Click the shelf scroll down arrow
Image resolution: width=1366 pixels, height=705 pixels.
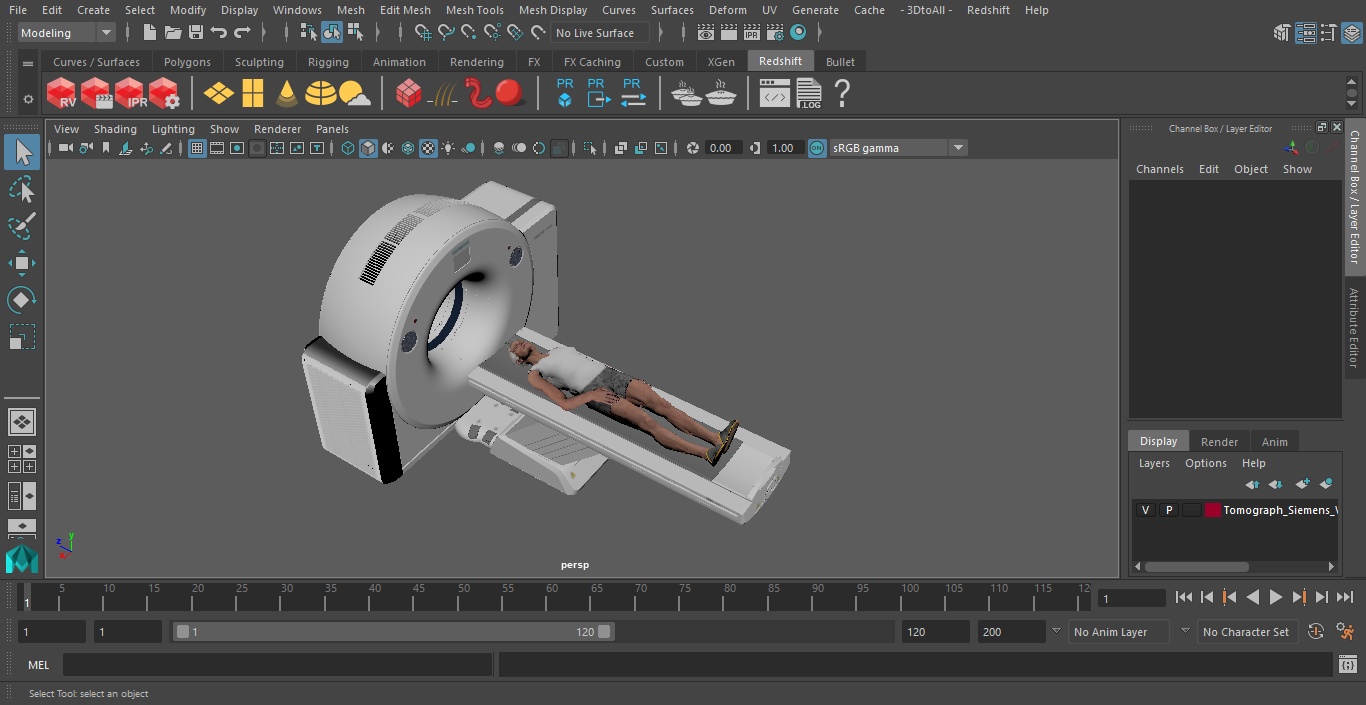tap(1351, 104)
